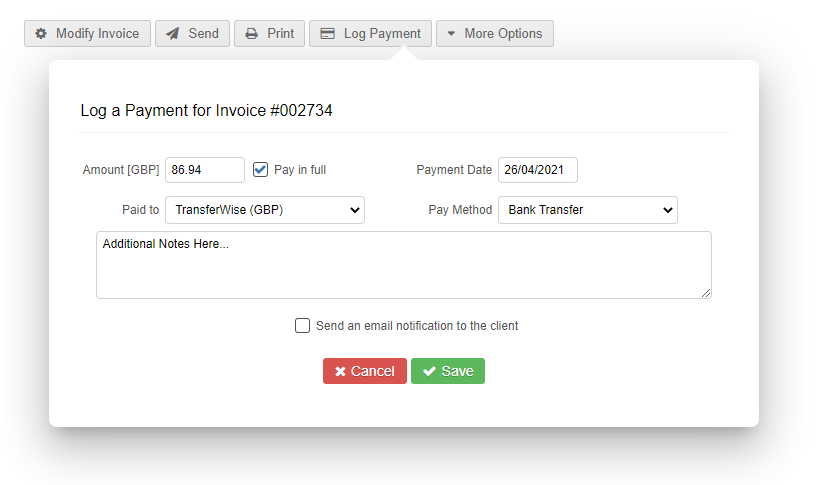Open the Paid to dropdown
833x485 pixels.
(264, 210)
